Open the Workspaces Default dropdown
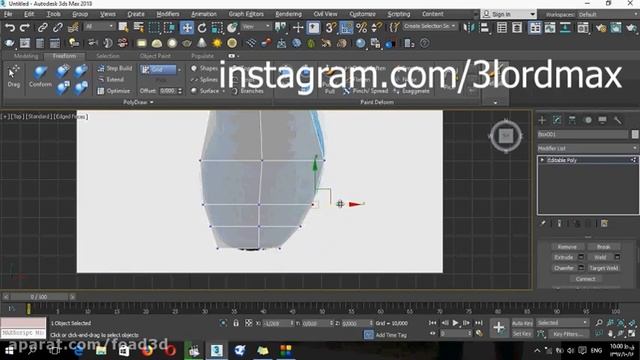Screen dimensions: 640x360 (608, 15)
